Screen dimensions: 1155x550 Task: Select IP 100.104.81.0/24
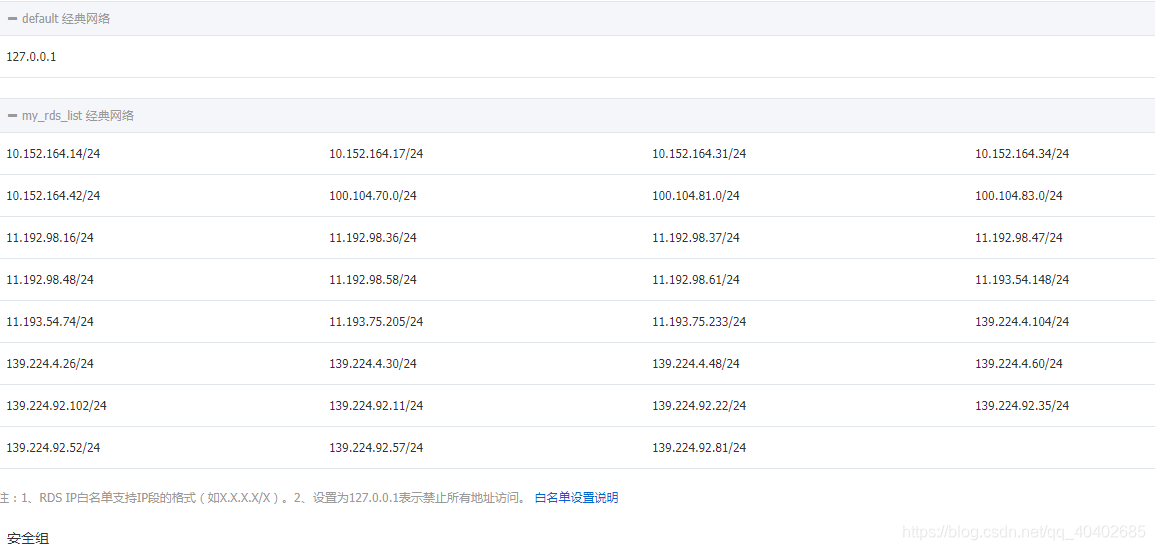pos(696,196)
